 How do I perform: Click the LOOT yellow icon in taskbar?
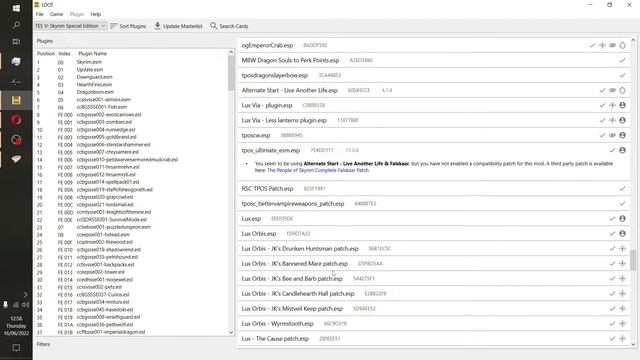pyautogui.click(x=16, y=100)
